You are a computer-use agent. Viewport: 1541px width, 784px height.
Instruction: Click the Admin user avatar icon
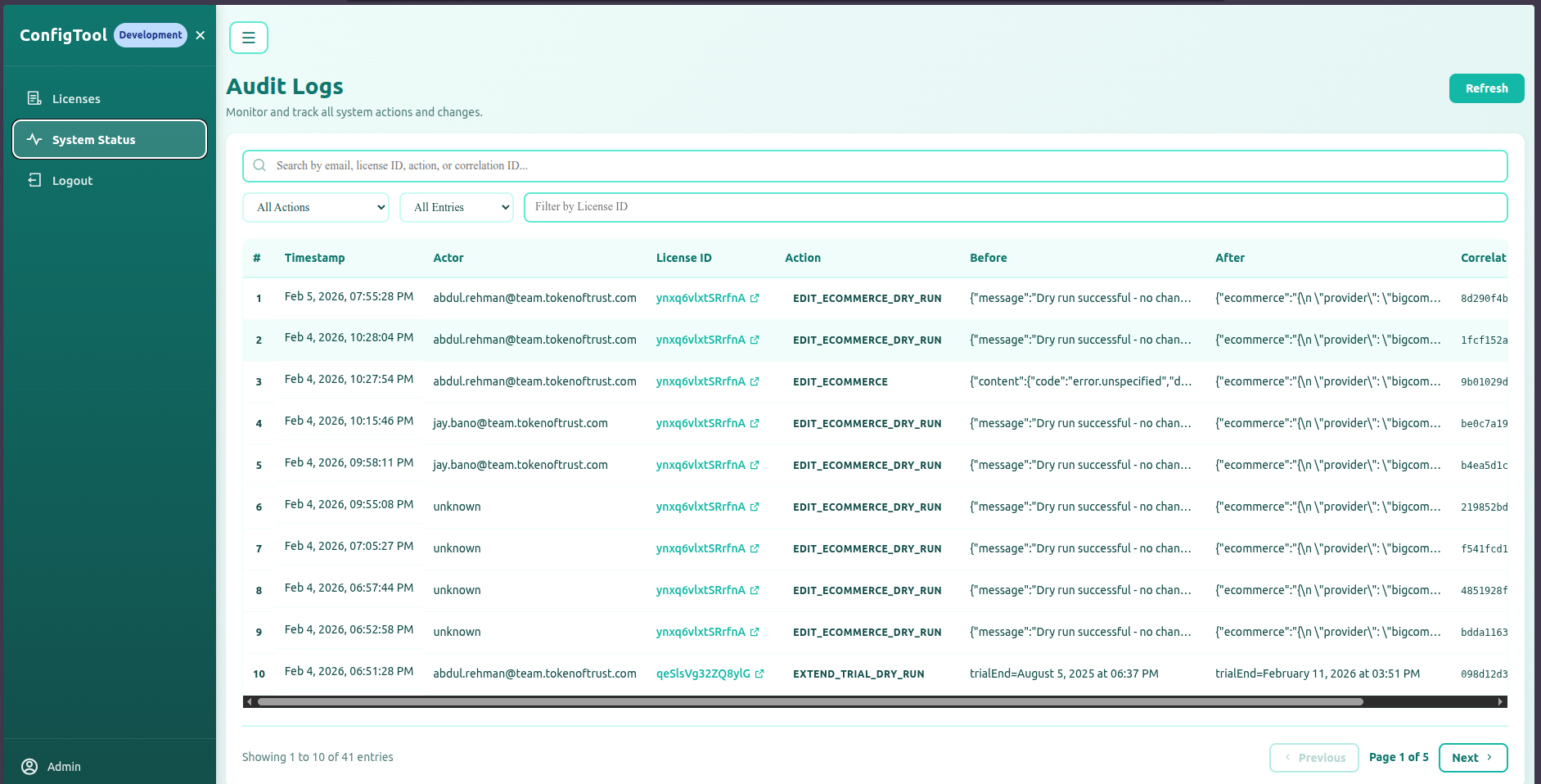click(29, 766)
